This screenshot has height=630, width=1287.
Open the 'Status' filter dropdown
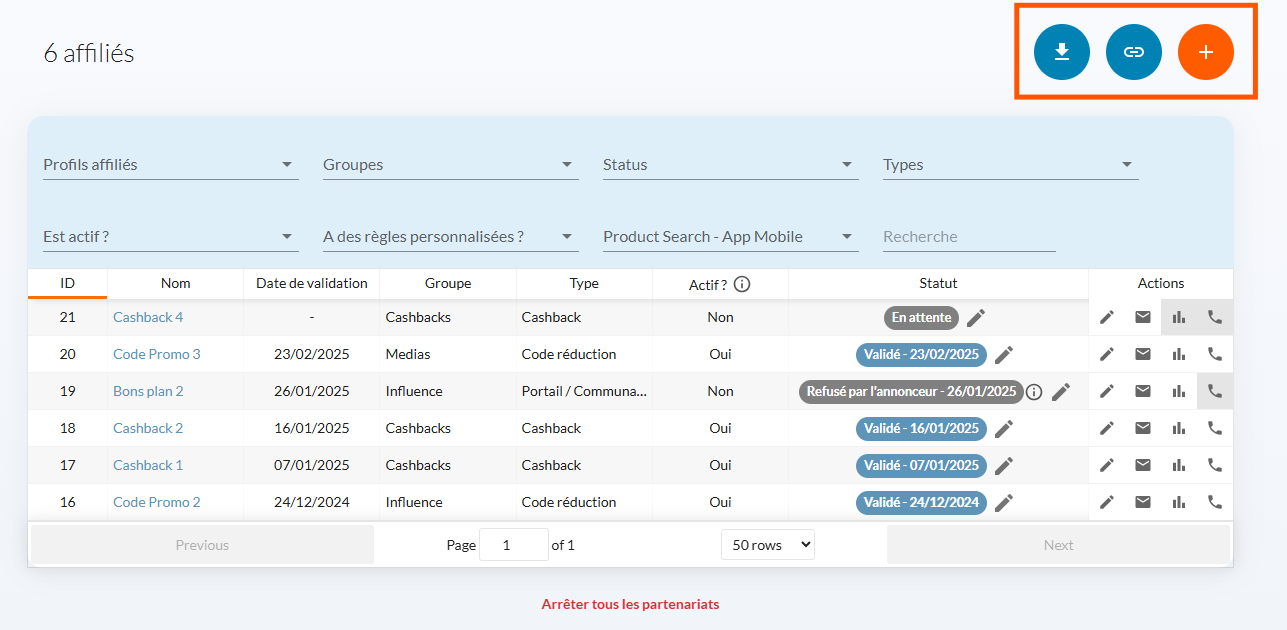(731, 165)
